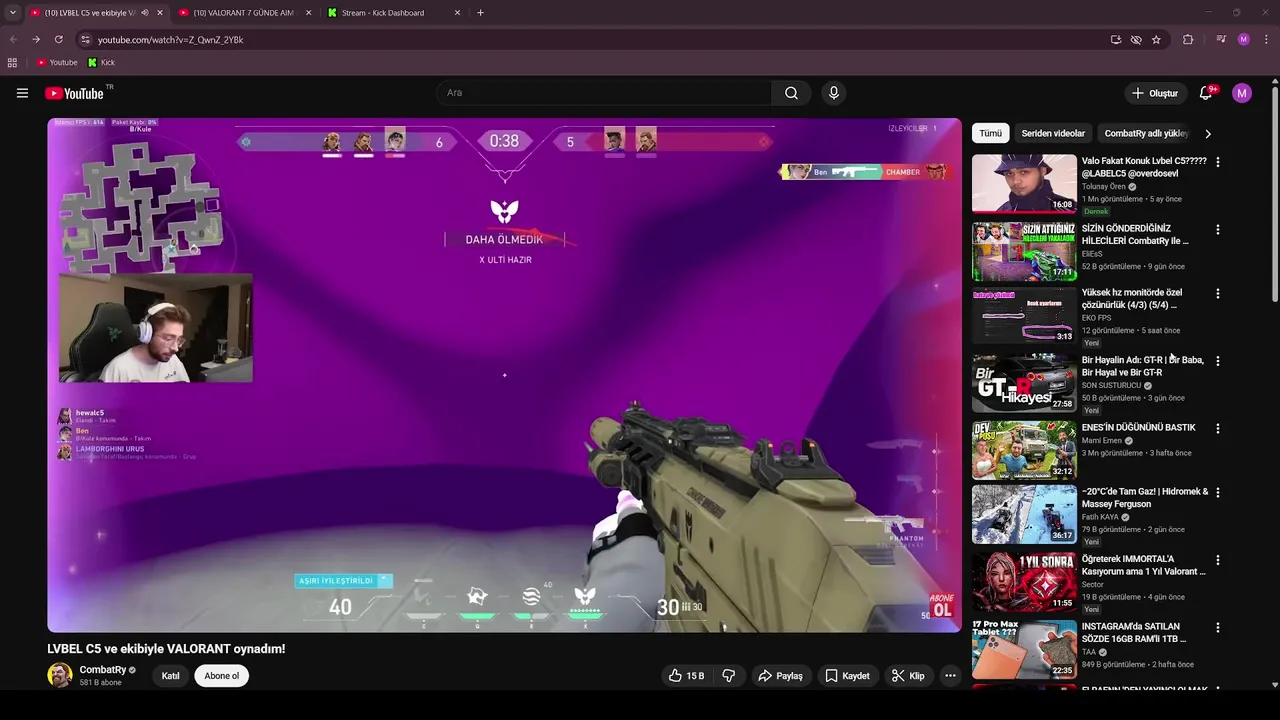
Task: Mute audio icon on LVBEL C5 tab
Action: tap(145, 13)
